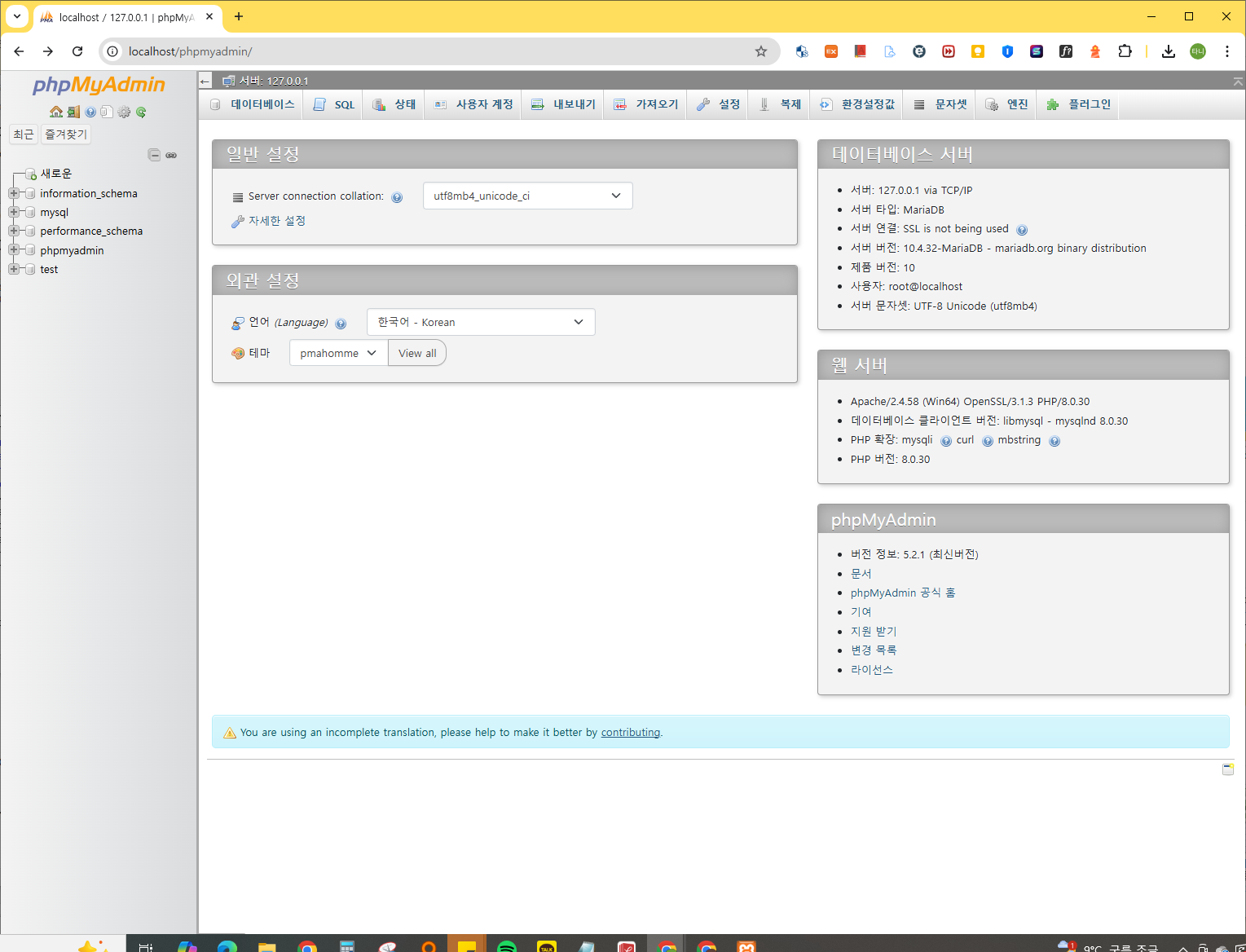The width and height of the screenshot is (1246, 952).
Task: Click help icon beside SSL is not being used
Action: coord(1022,230)
